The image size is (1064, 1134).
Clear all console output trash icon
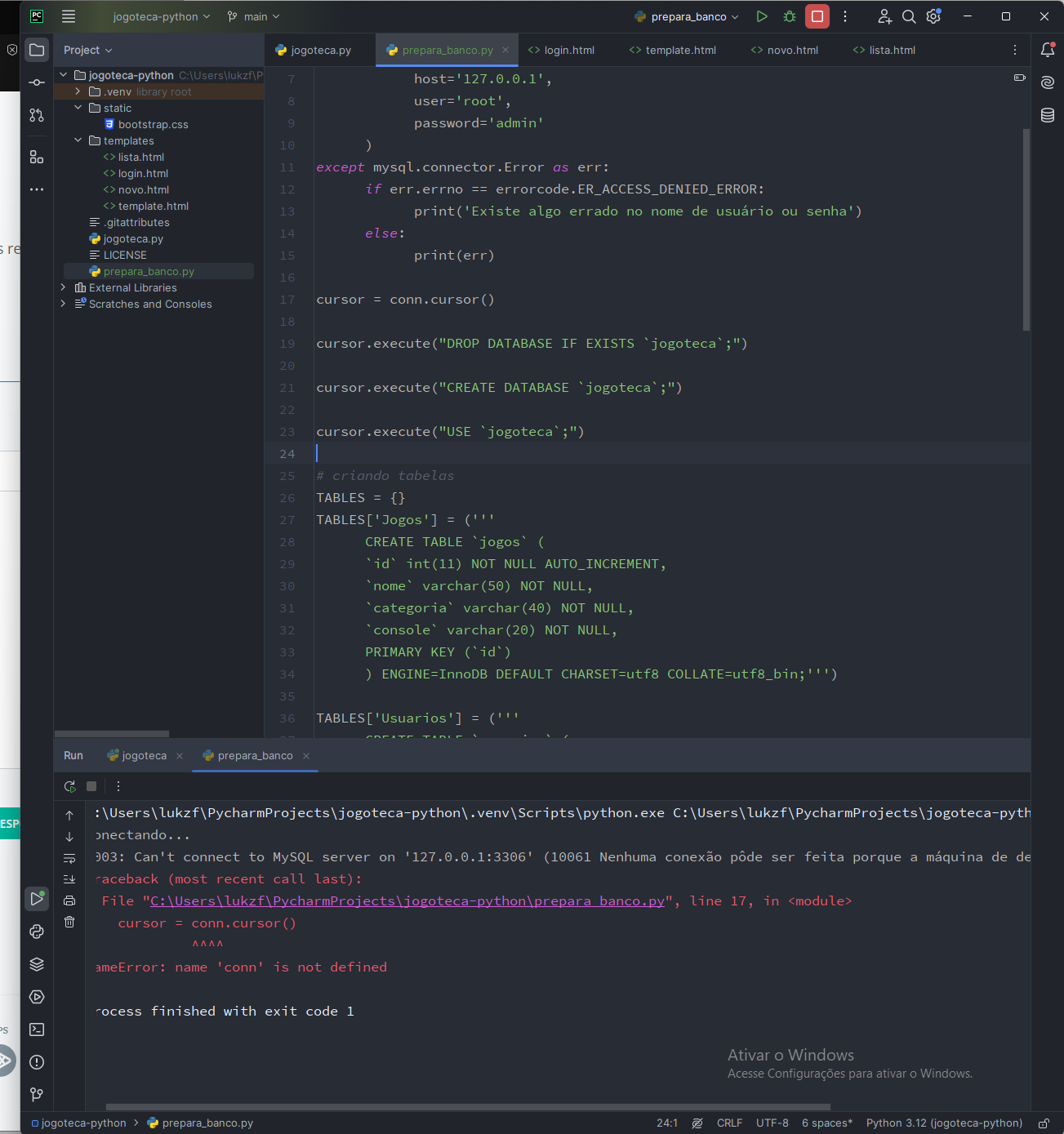[x=69, y=922]
